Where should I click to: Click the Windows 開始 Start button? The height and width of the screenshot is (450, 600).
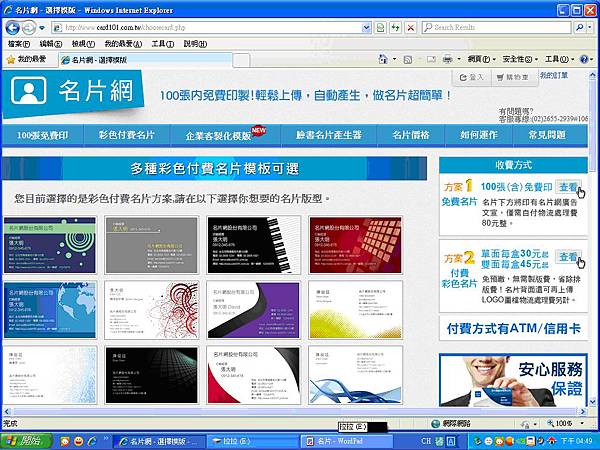[26, 441]
